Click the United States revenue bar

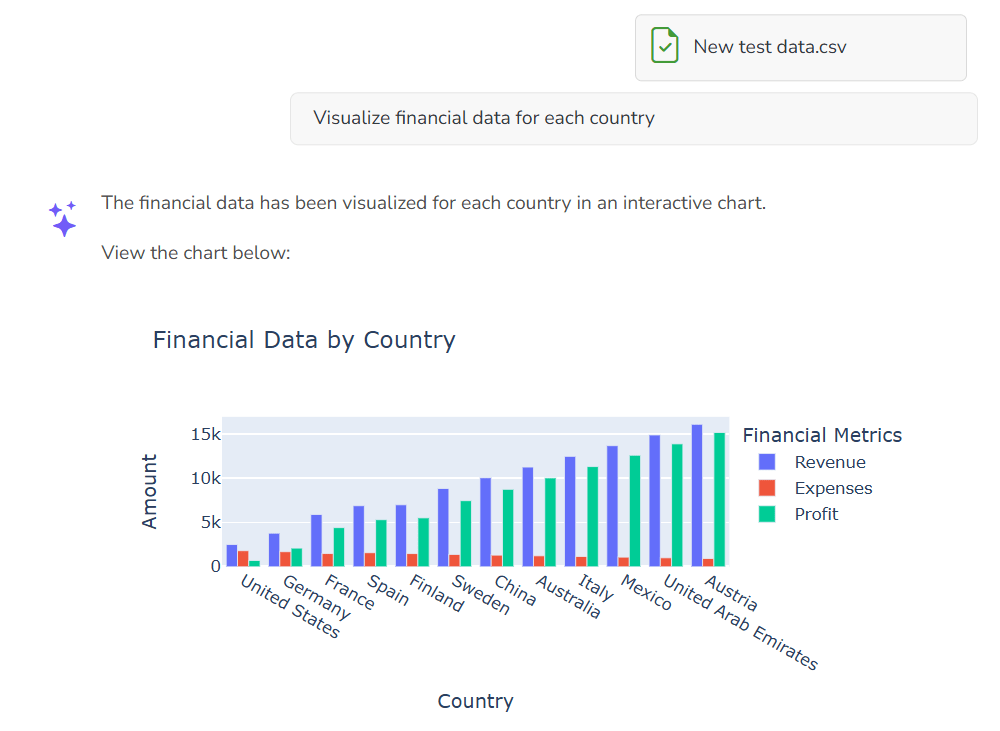(232, 555)
